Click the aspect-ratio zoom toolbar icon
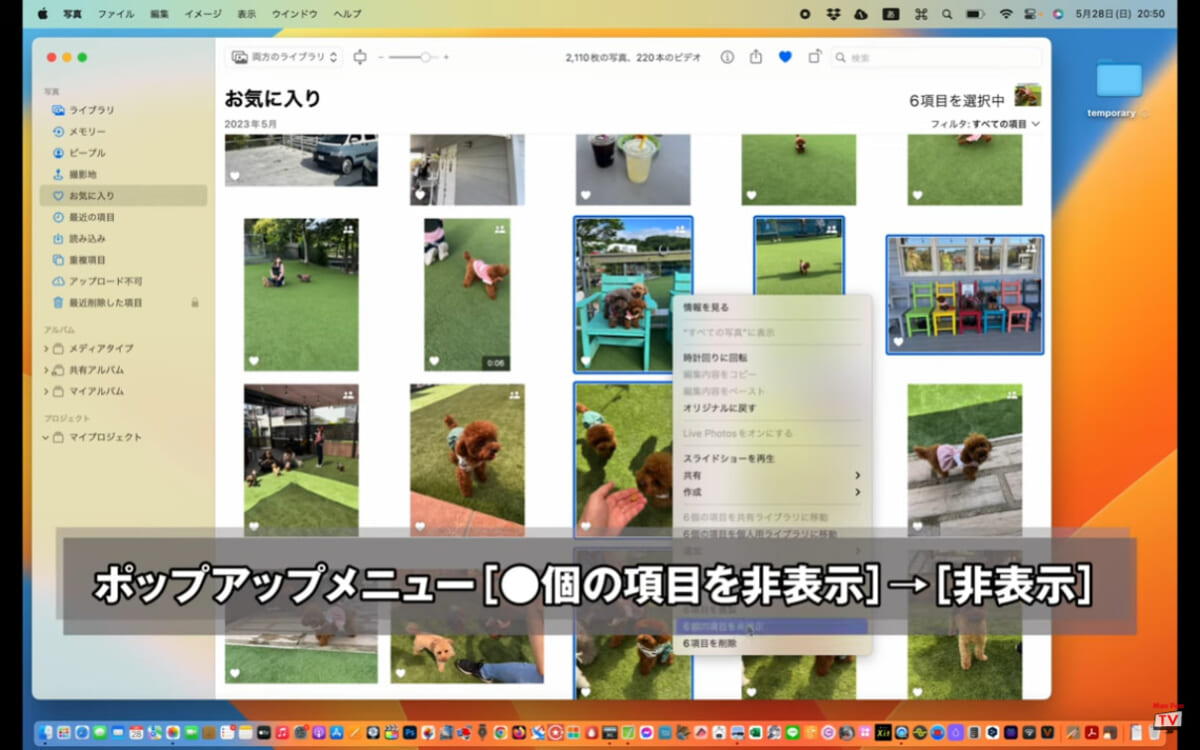Viewport: 1200px width, 750px height. [x=360, y=57]
